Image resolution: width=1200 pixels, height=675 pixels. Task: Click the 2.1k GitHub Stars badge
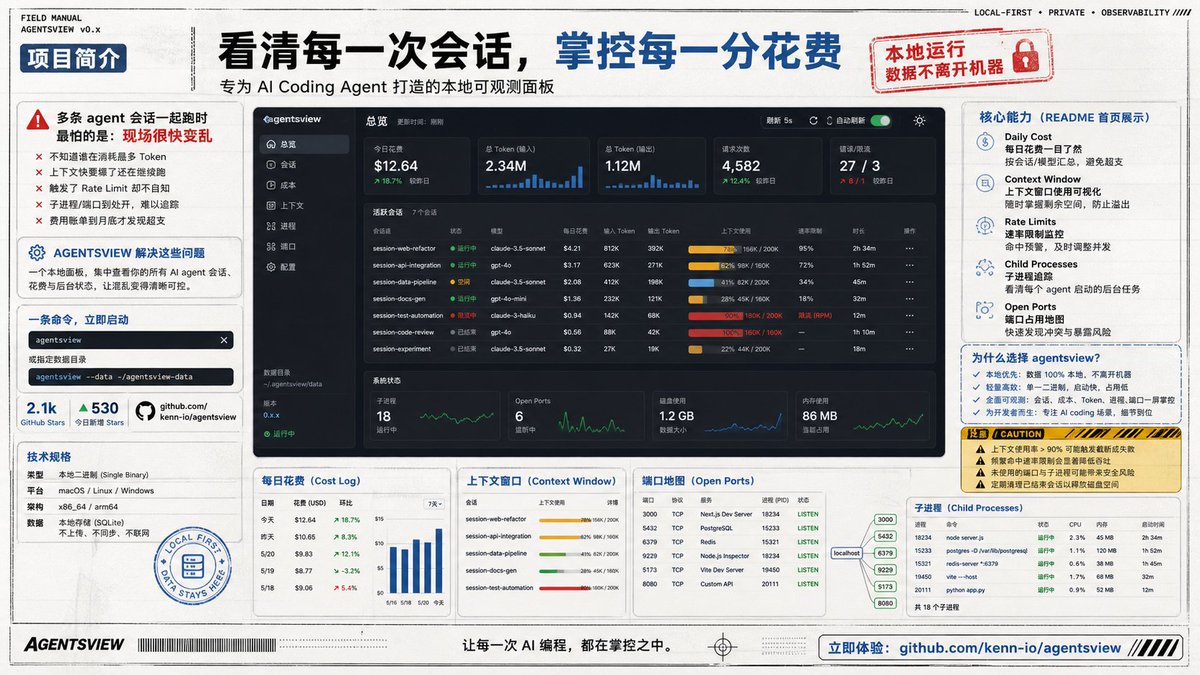[42, 412]
